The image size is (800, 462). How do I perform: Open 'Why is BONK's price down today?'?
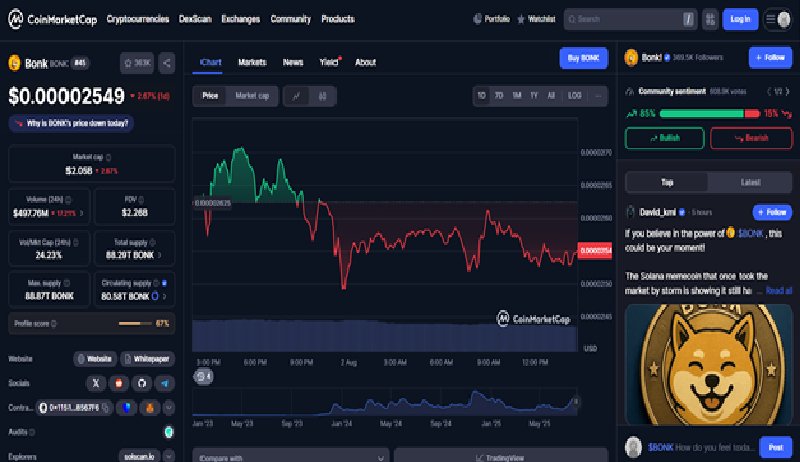pyautogui.click(x=71, y=123)
